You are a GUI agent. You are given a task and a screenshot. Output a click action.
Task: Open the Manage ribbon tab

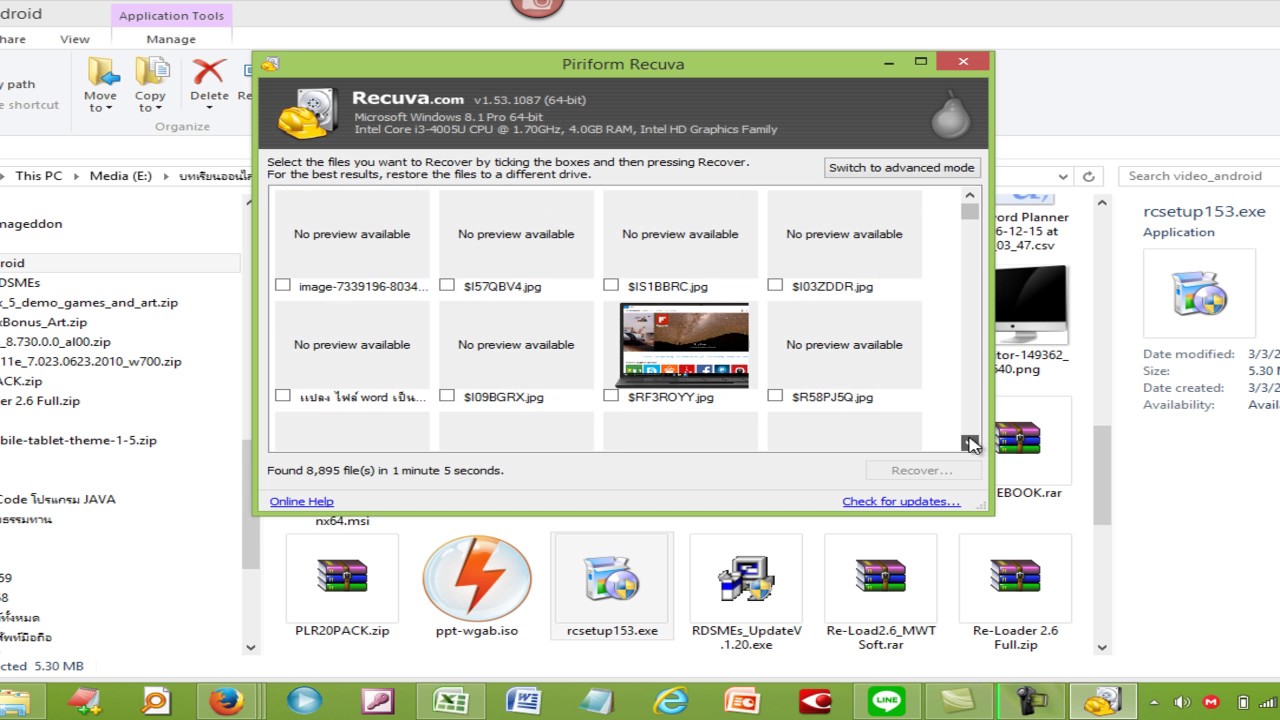click(171, 39)
